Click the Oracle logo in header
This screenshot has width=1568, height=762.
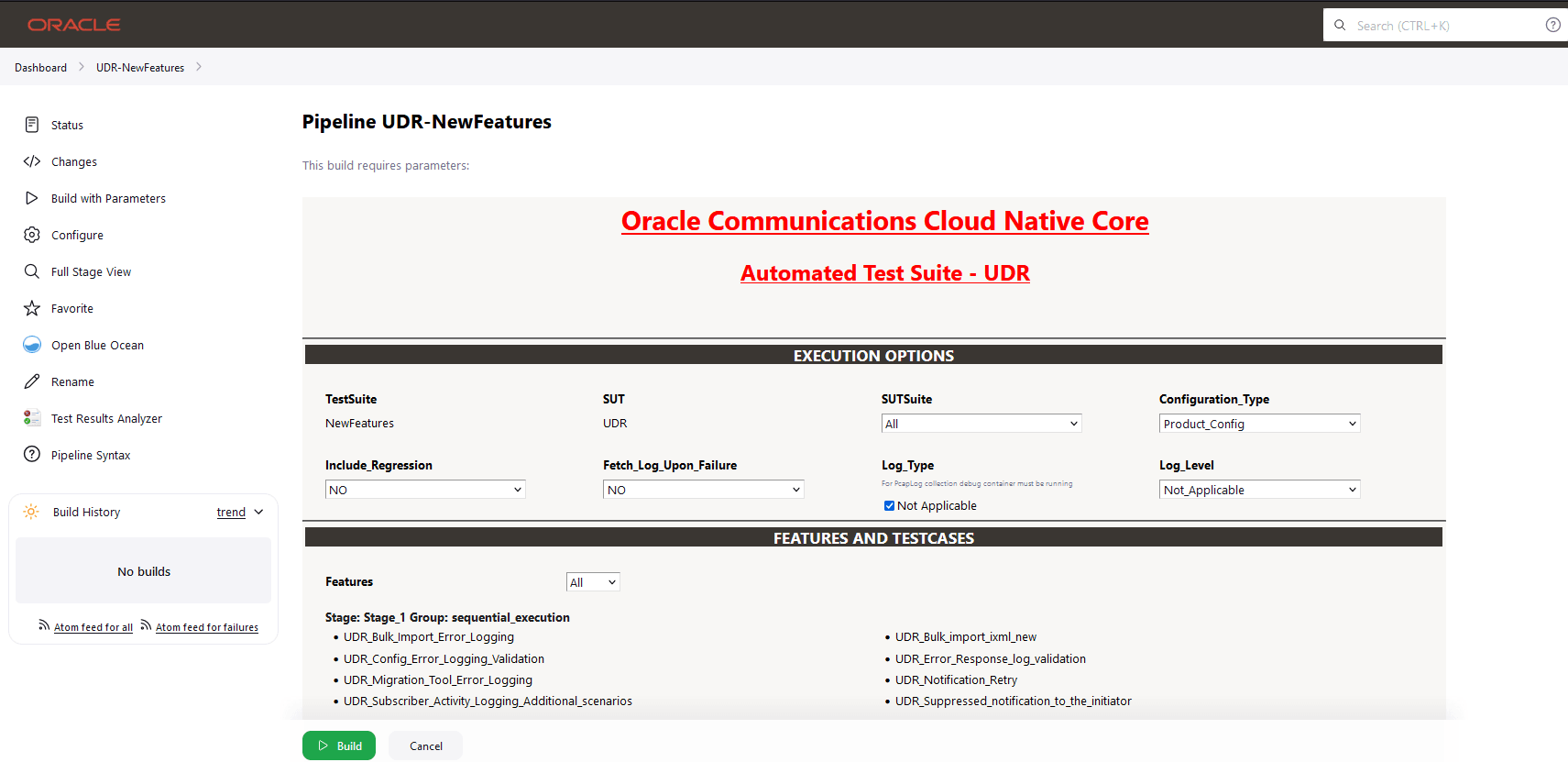pyautogui.click(x=74, y=25)
